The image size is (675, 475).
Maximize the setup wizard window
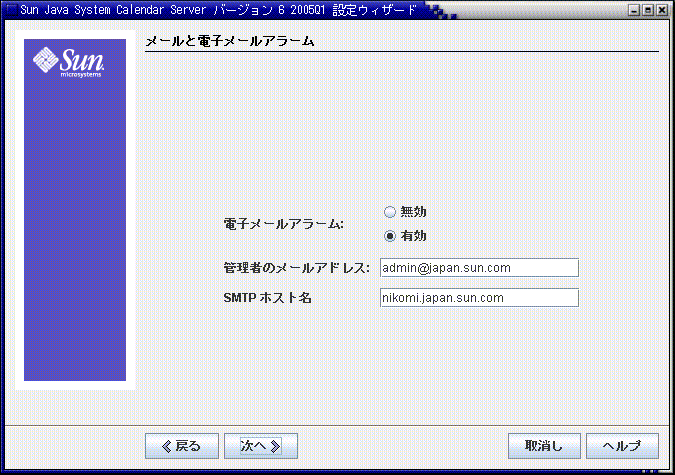click(x=648, y=10)
